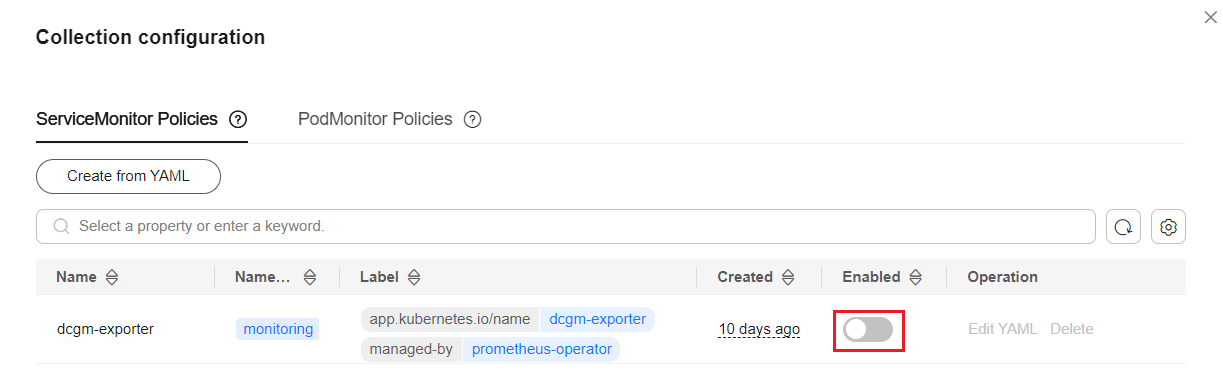Click Create from YAML button
This screenshot has width=1223, height=375.
click(128, 176)
